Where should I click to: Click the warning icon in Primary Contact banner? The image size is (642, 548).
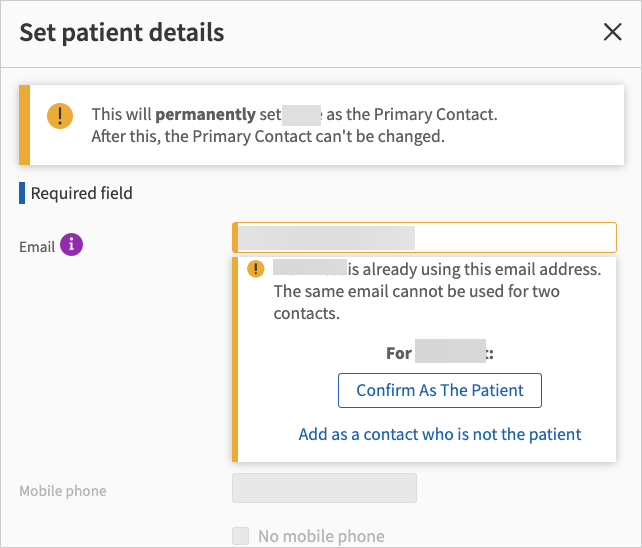pos(60,115)
